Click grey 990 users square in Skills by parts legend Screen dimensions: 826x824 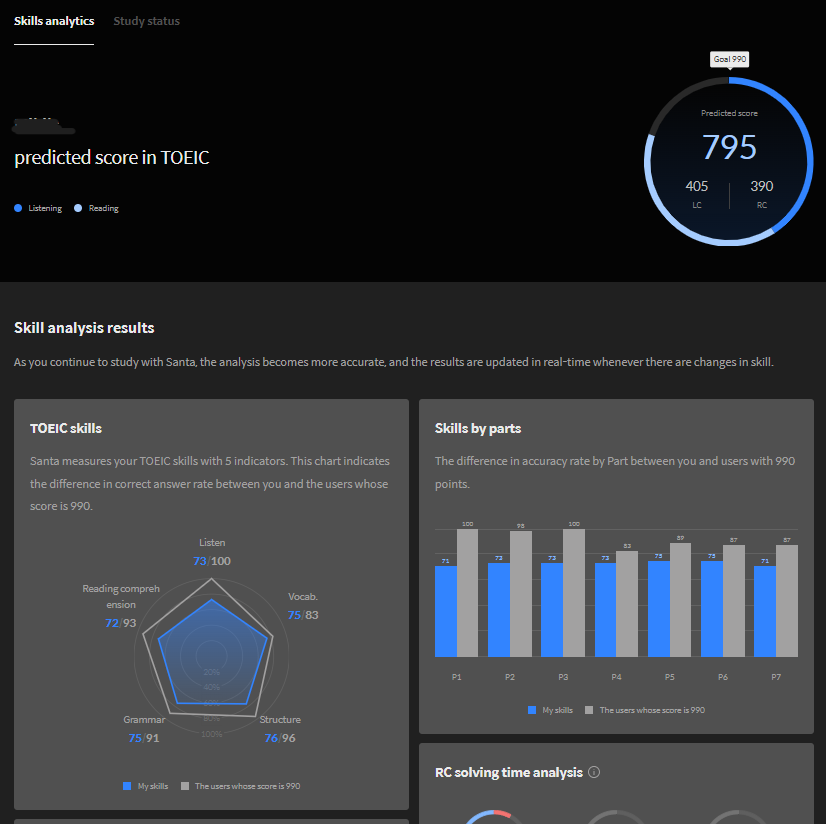click(589, 710)
